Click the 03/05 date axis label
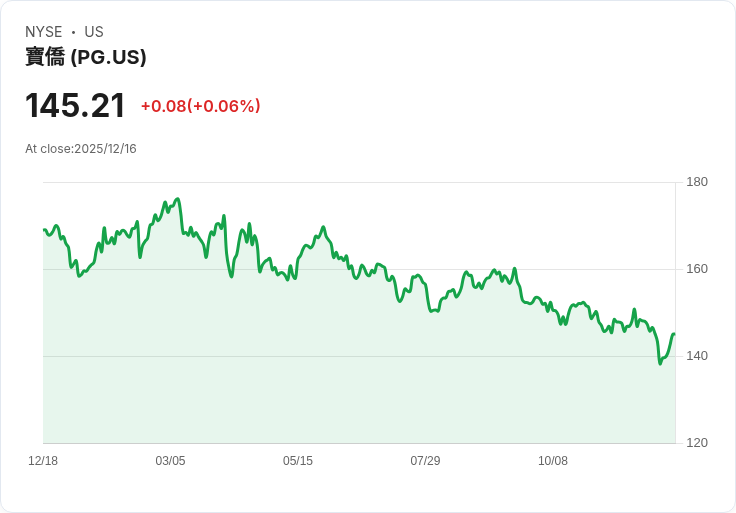This screenshot has width=736, height=513. (x=170, y=461)
